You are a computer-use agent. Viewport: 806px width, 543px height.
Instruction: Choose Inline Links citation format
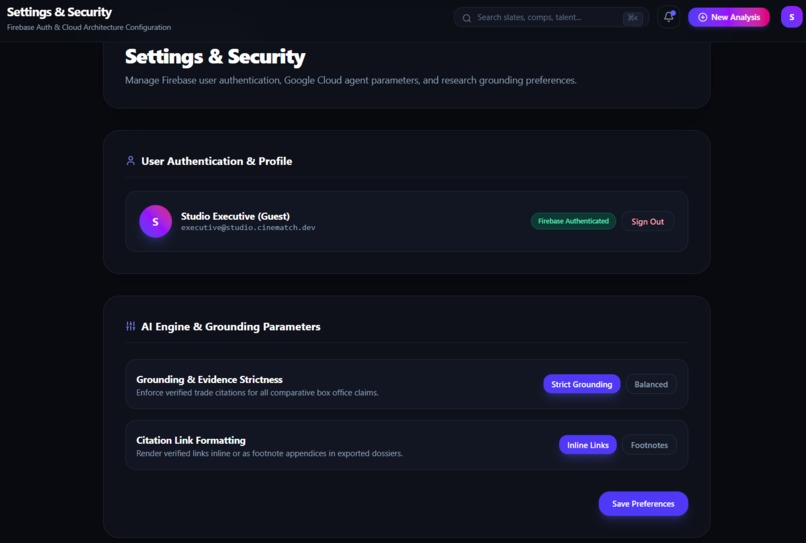[588, 445]
